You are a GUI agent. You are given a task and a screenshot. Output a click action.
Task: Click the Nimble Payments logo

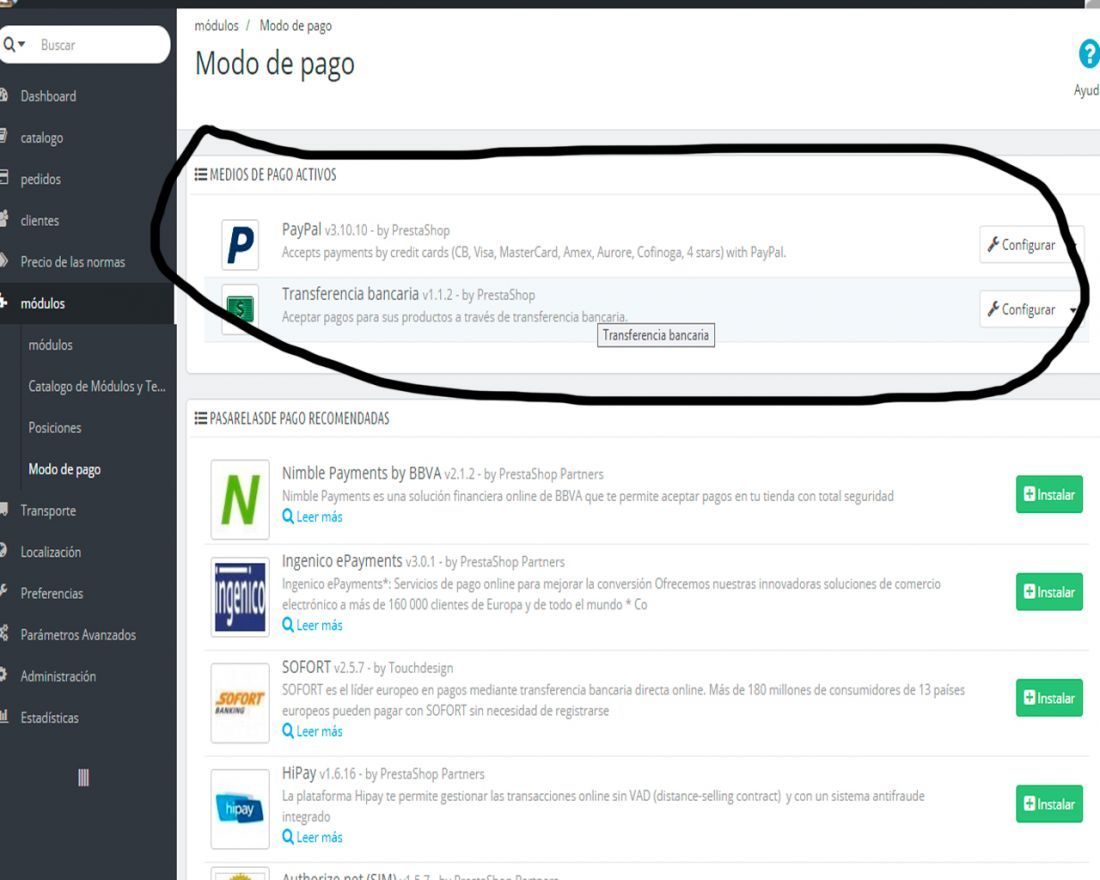(240, 500)
